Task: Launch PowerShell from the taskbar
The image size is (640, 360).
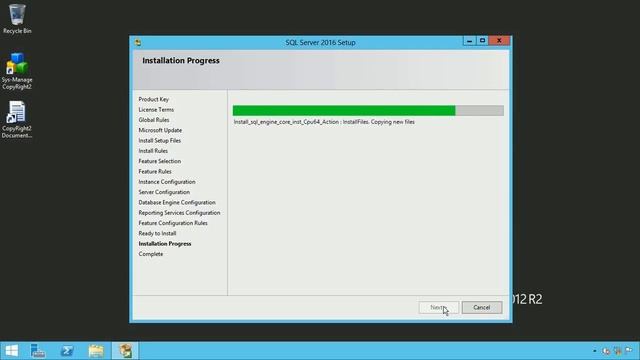Action: [67, 351]
